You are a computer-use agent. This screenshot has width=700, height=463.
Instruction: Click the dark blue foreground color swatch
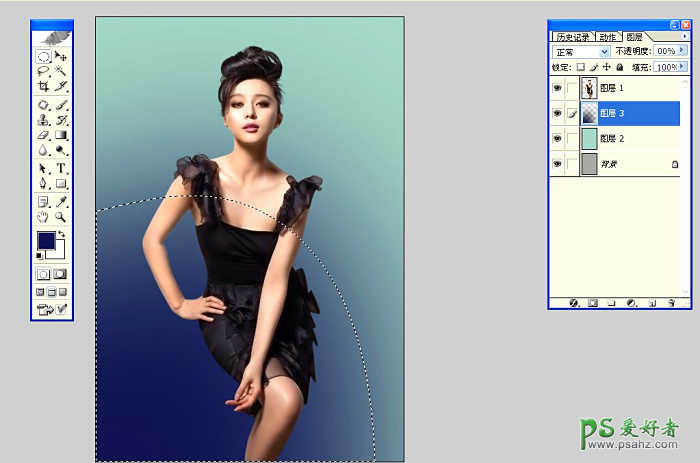[46, 240]
